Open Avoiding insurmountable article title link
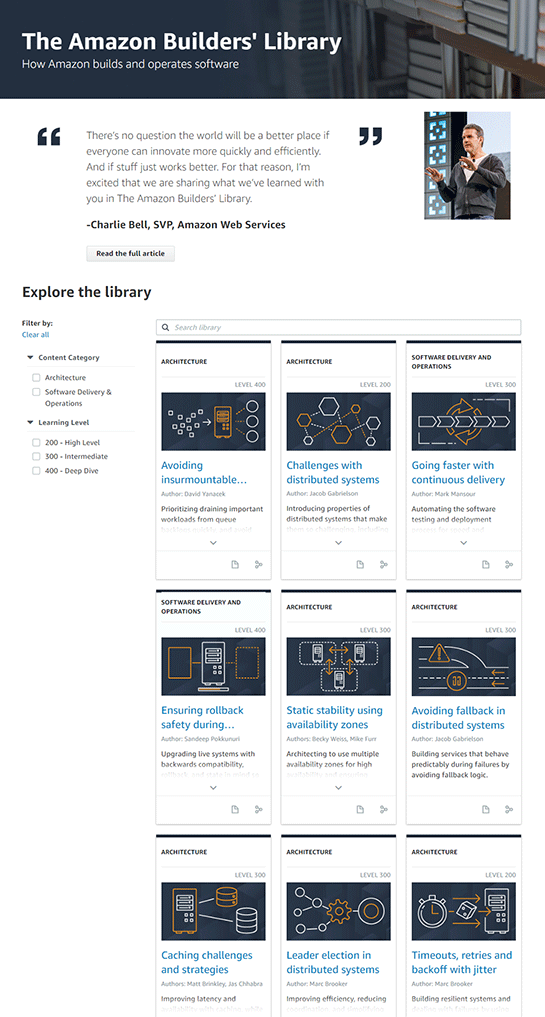This screenshot has height=1017, width=545. pyautogui.click(x=204, y=472)
